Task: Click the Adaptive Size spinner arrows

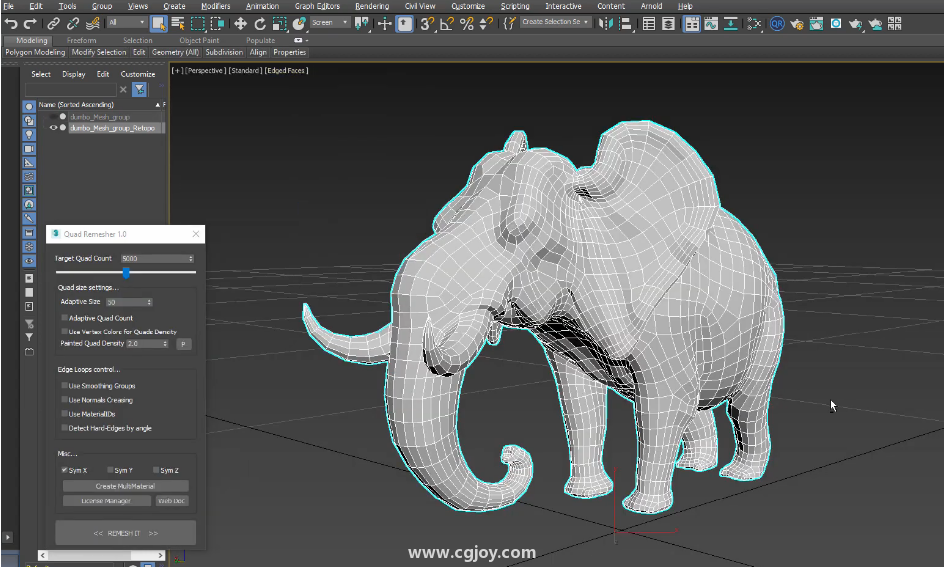Action: (x=149, y=302)
